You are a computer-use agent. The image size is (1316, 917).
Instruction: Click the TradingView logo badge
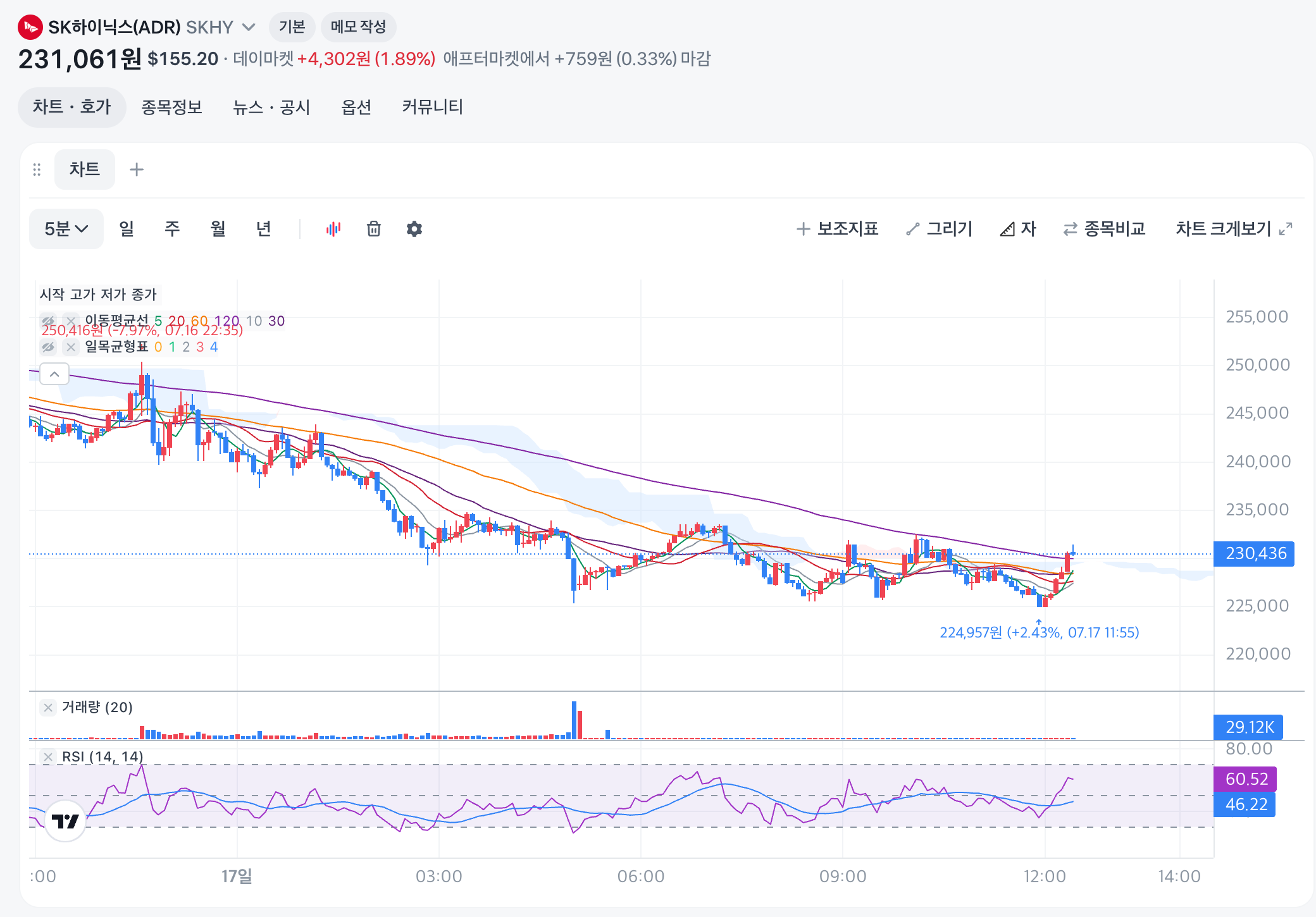[x=66, y=821]
